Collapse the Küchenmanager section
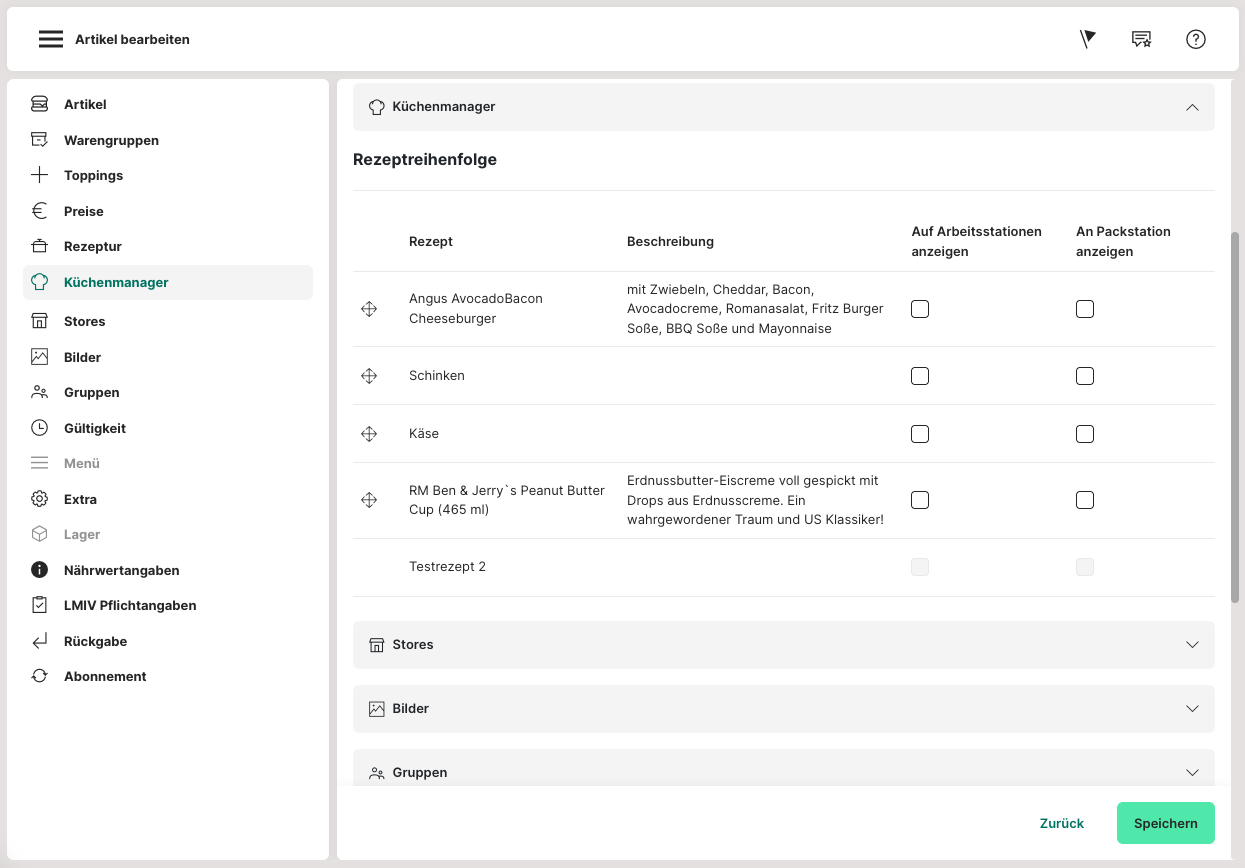 [x=1191, y=107]
